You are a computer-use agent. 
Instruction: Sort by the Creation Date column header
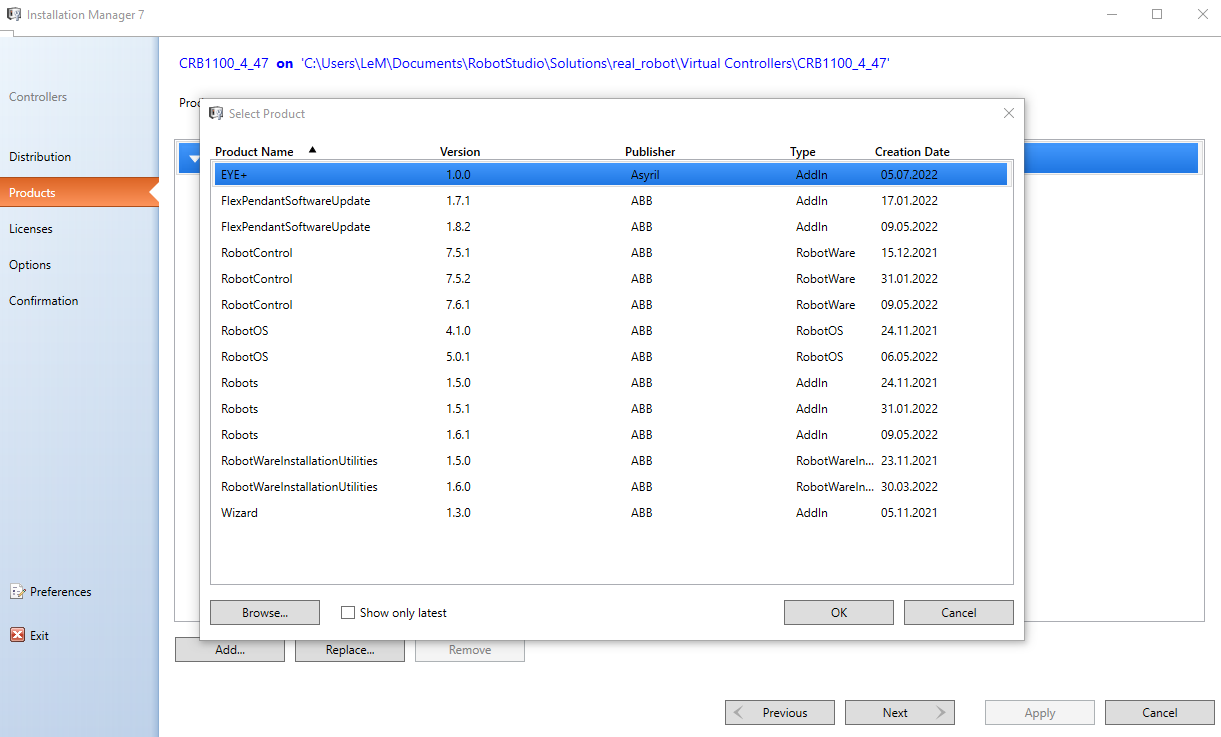(x=912, y=152)
